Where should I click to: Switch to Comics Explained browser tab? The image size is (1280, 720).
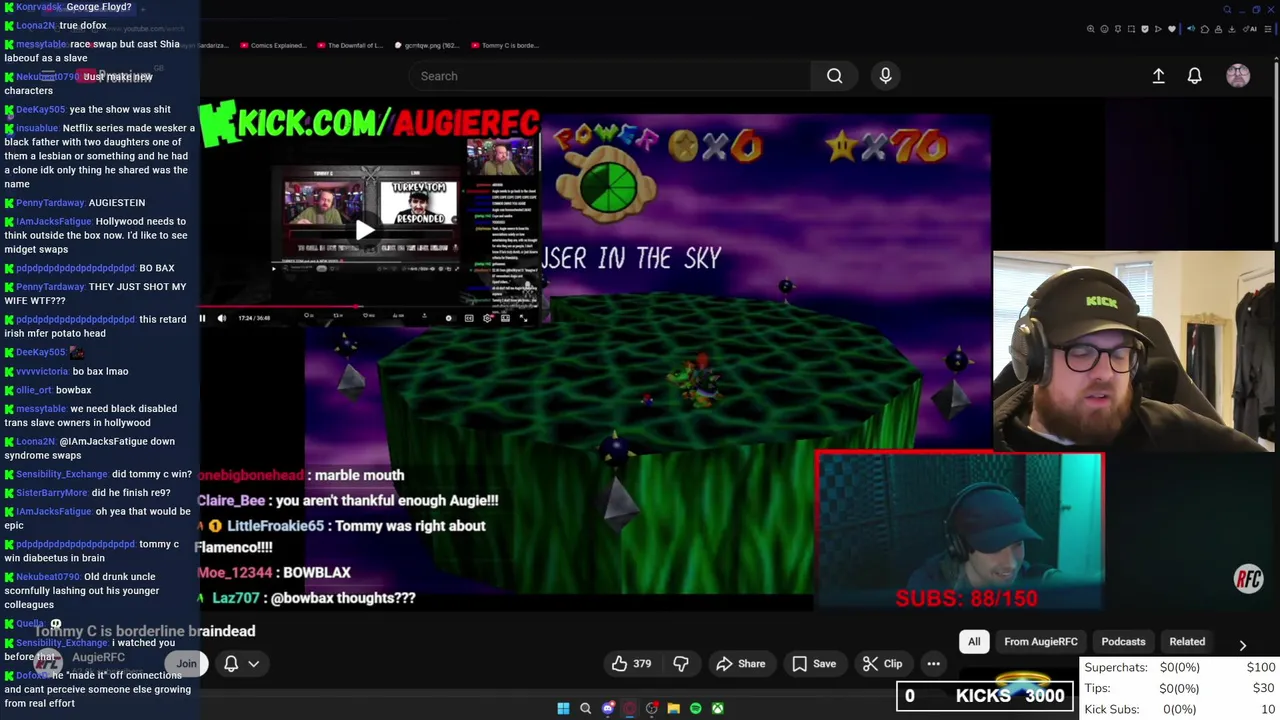(x=271, y=45)
